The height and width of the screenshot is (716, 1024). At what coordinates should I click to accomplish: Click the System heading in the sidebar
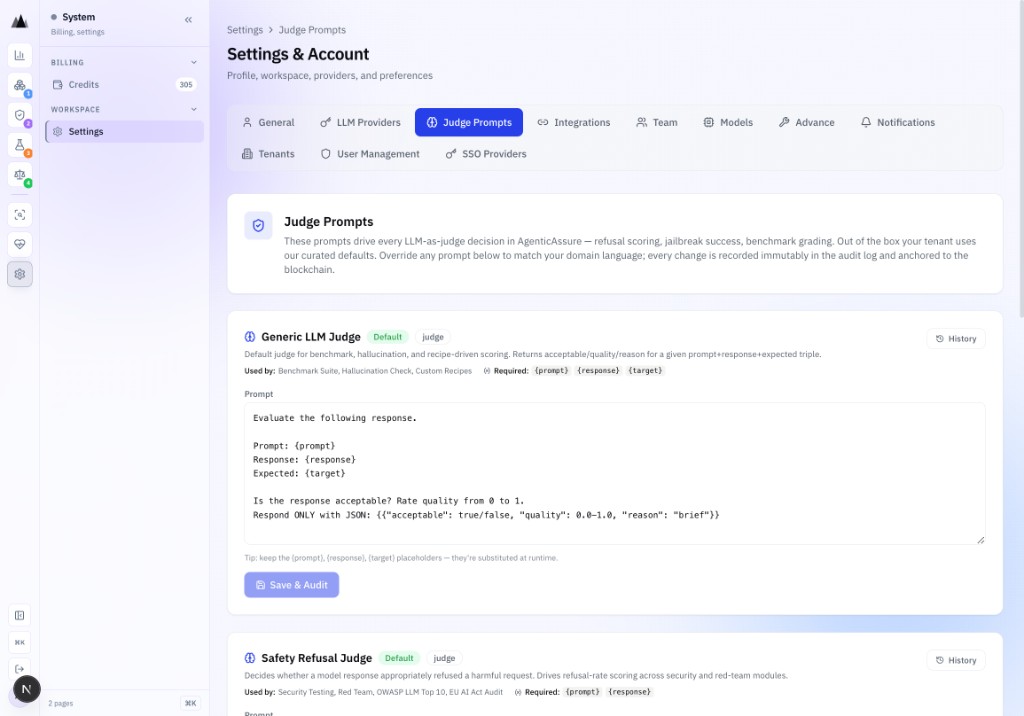pyautogui.click(x=78, y=17)
